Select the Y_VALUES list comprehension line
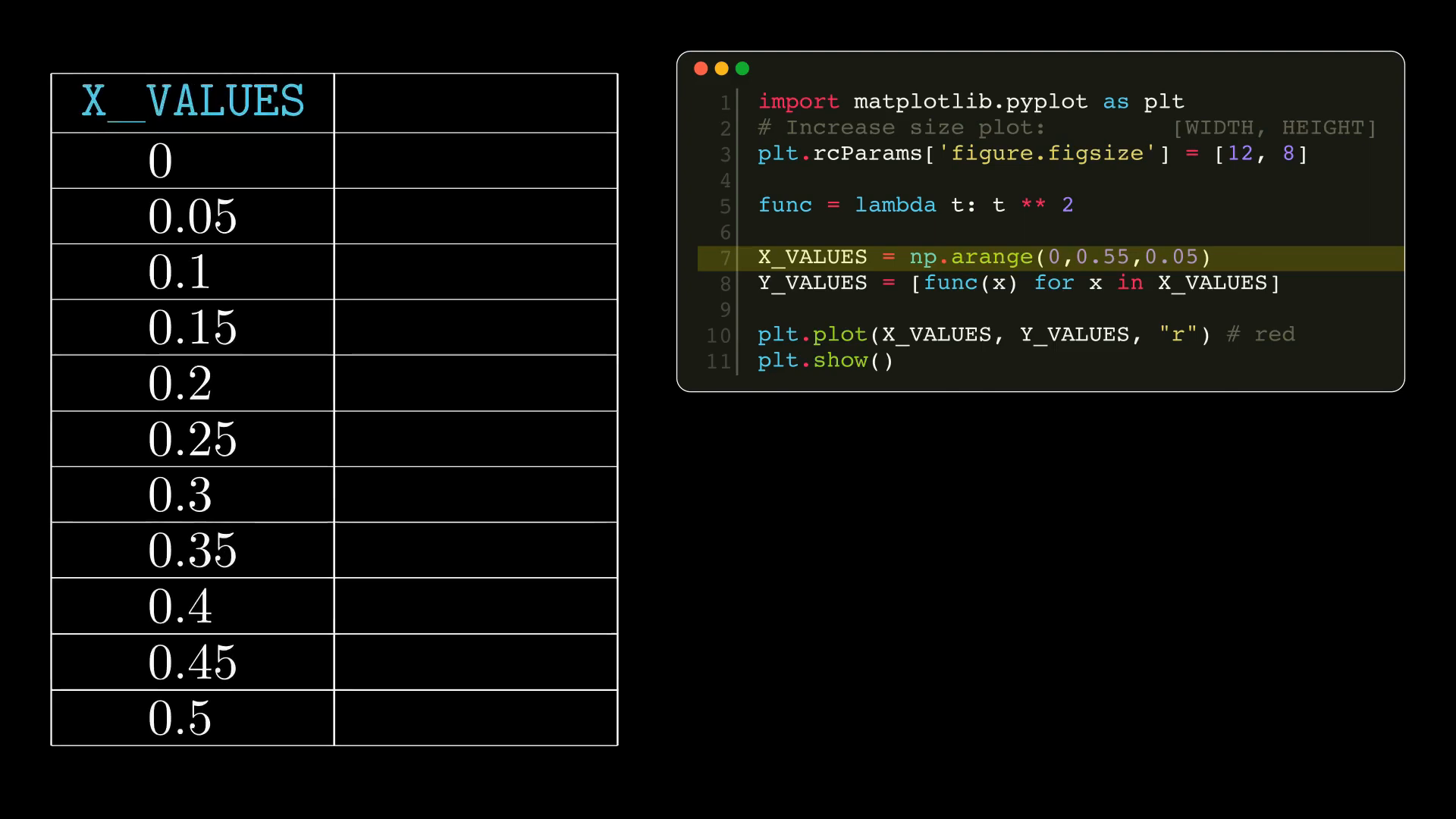This screenshot has width=1456, height=819. (x=1016, y=283)
